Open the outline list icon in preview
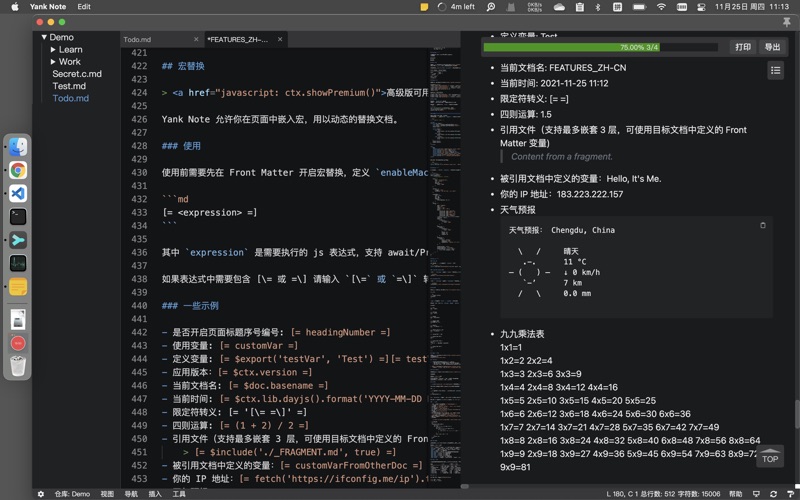The height and width of the screenshot is (500, 800). [x=775, y=70]
